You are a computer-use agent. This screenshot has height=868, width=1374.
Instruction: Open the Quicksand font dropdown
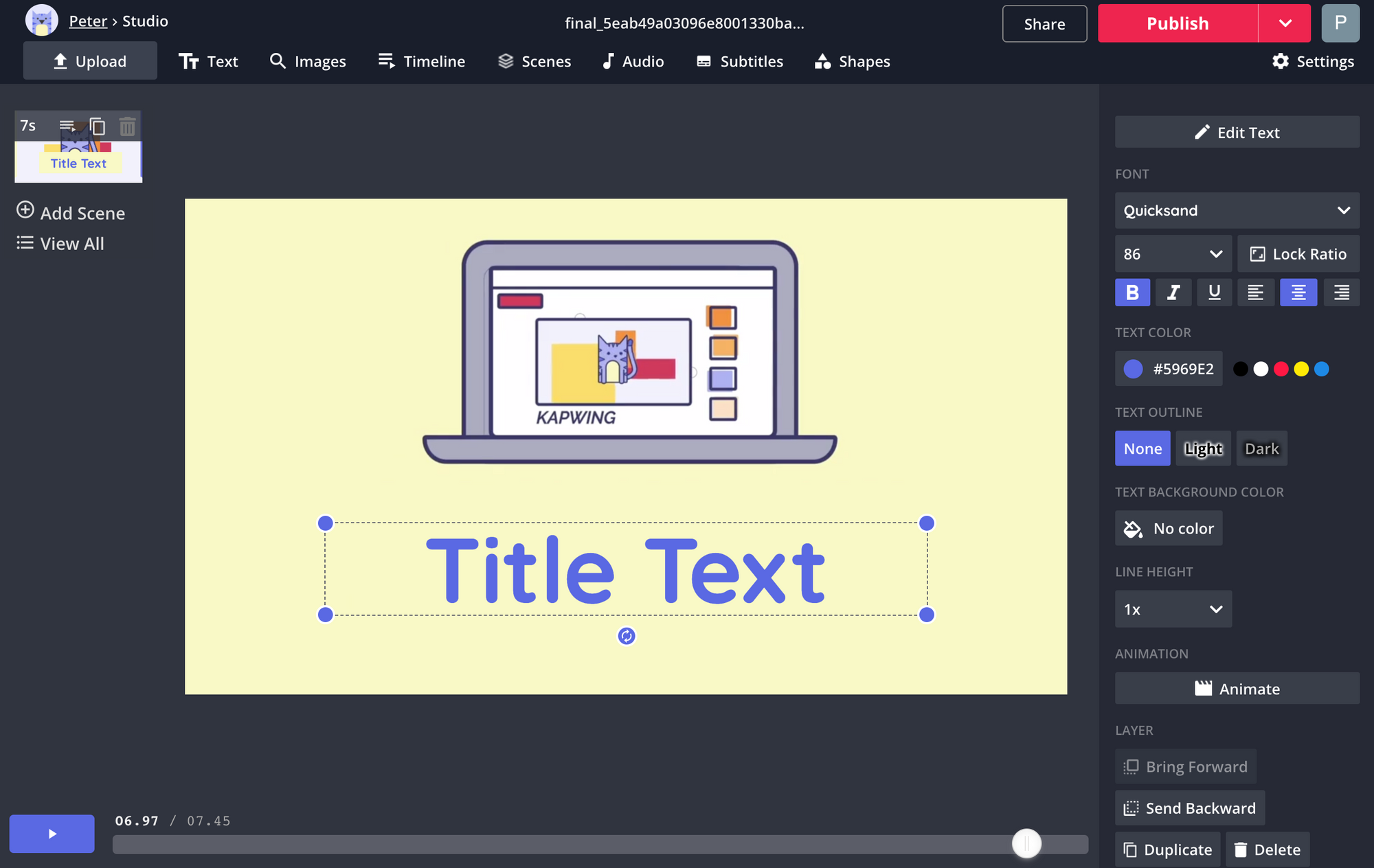(1237, 211)
